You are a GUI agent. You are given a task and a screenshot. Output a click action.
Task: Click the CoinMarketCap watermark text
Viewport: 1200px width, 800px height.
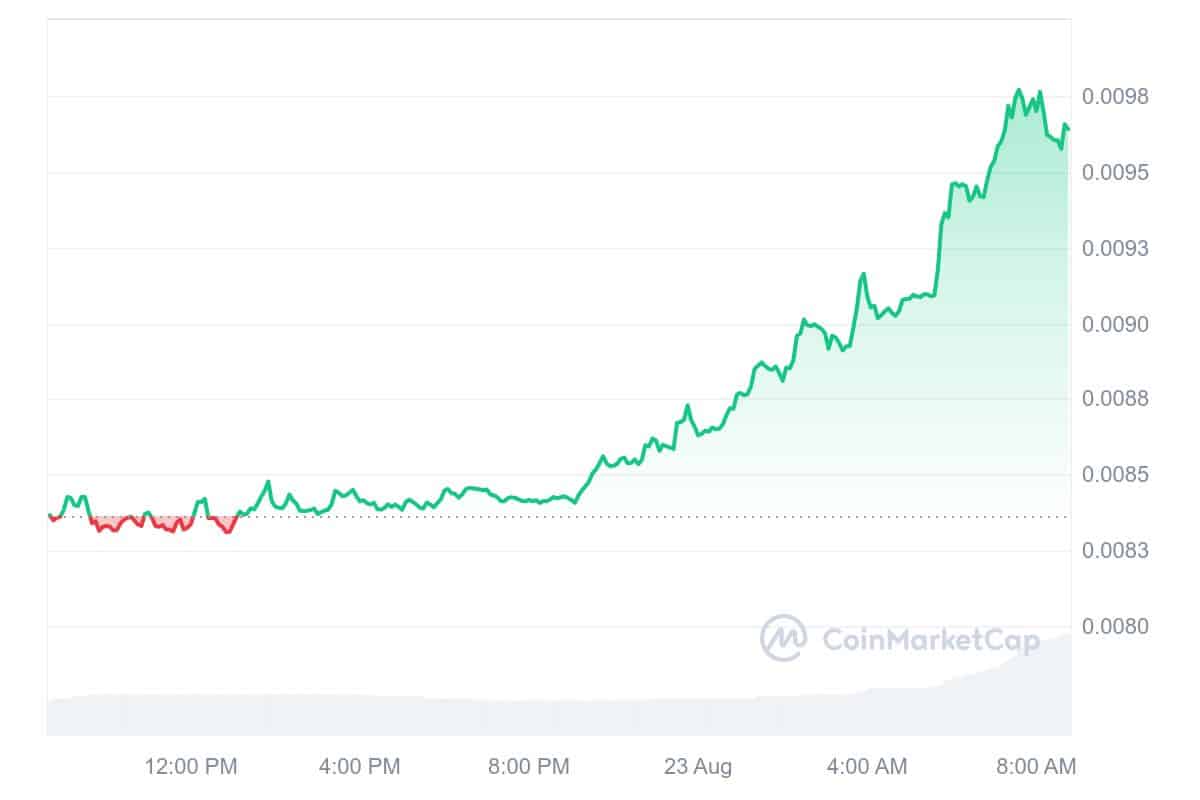(x=930, y=639)
